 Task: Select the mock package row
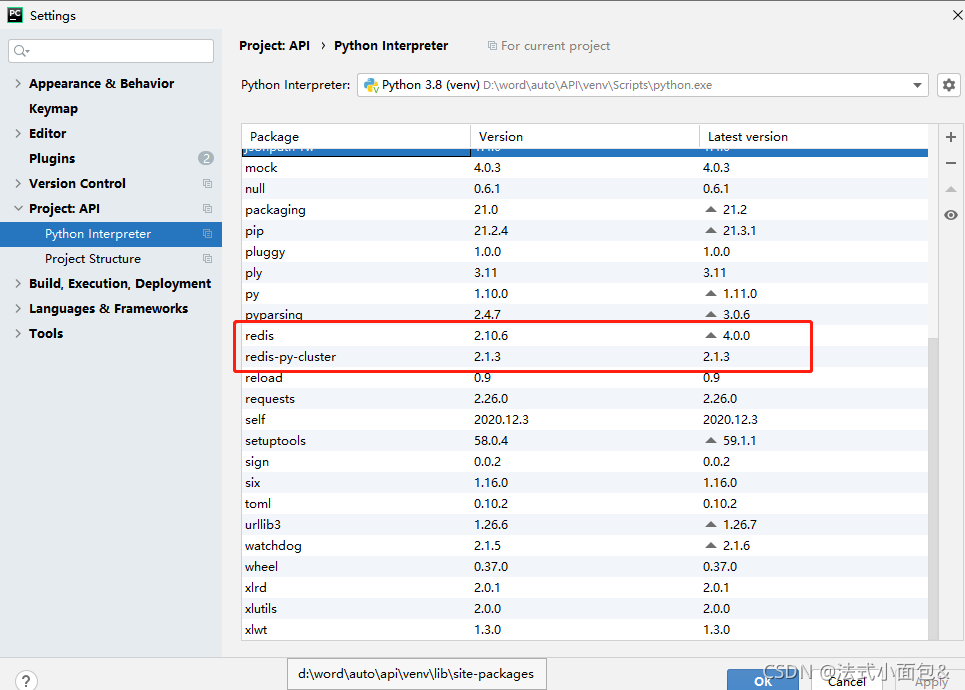click(585, 167)
